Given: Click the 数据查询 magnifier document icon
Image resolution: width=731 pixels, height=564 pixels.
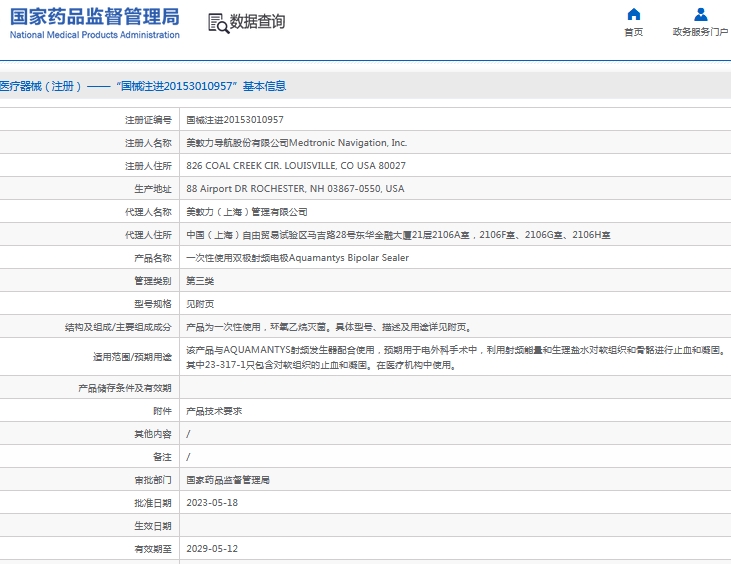Looking at the screenshot, I should 218,23.
